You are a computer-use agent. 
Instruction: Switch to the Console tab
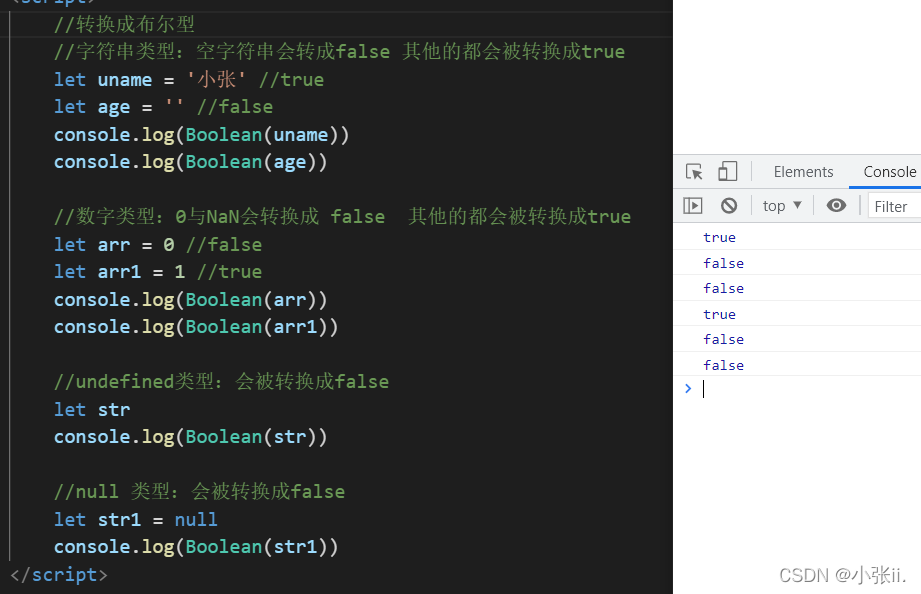pos(889,172)
